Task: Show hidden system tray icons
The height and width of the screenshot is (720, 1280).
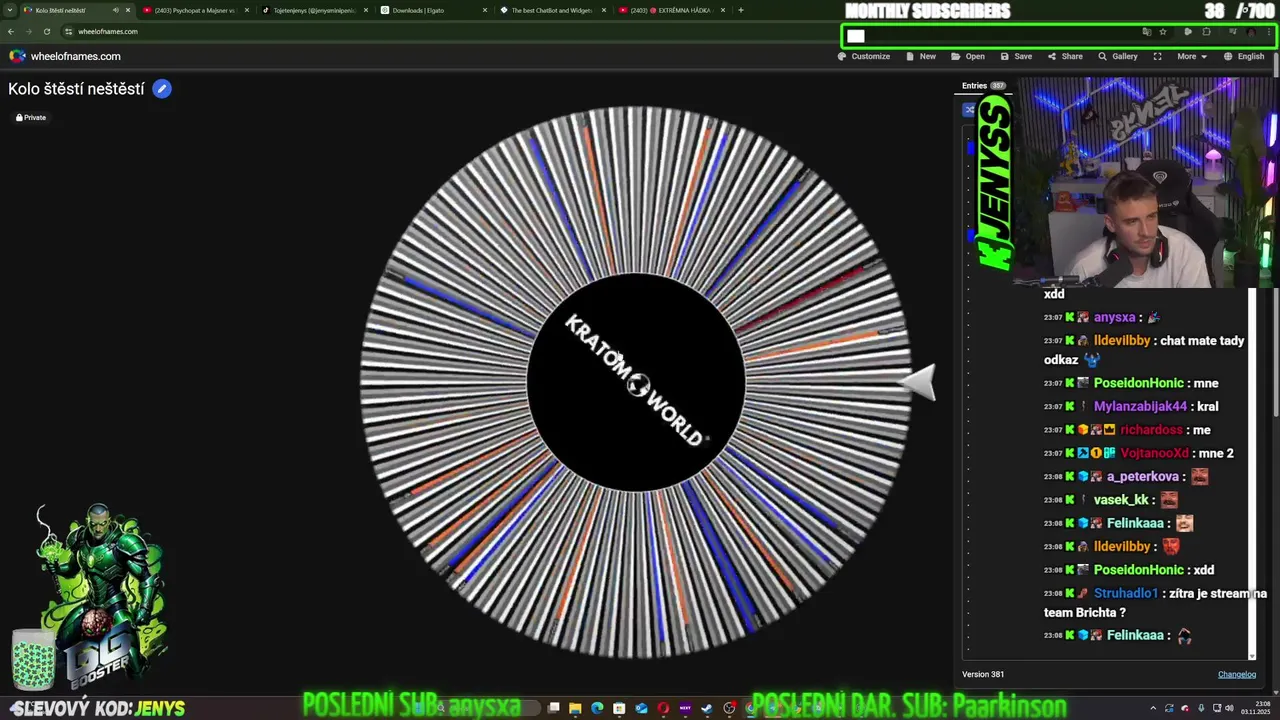Action: pyautogui.click(x=1153, y=708)
